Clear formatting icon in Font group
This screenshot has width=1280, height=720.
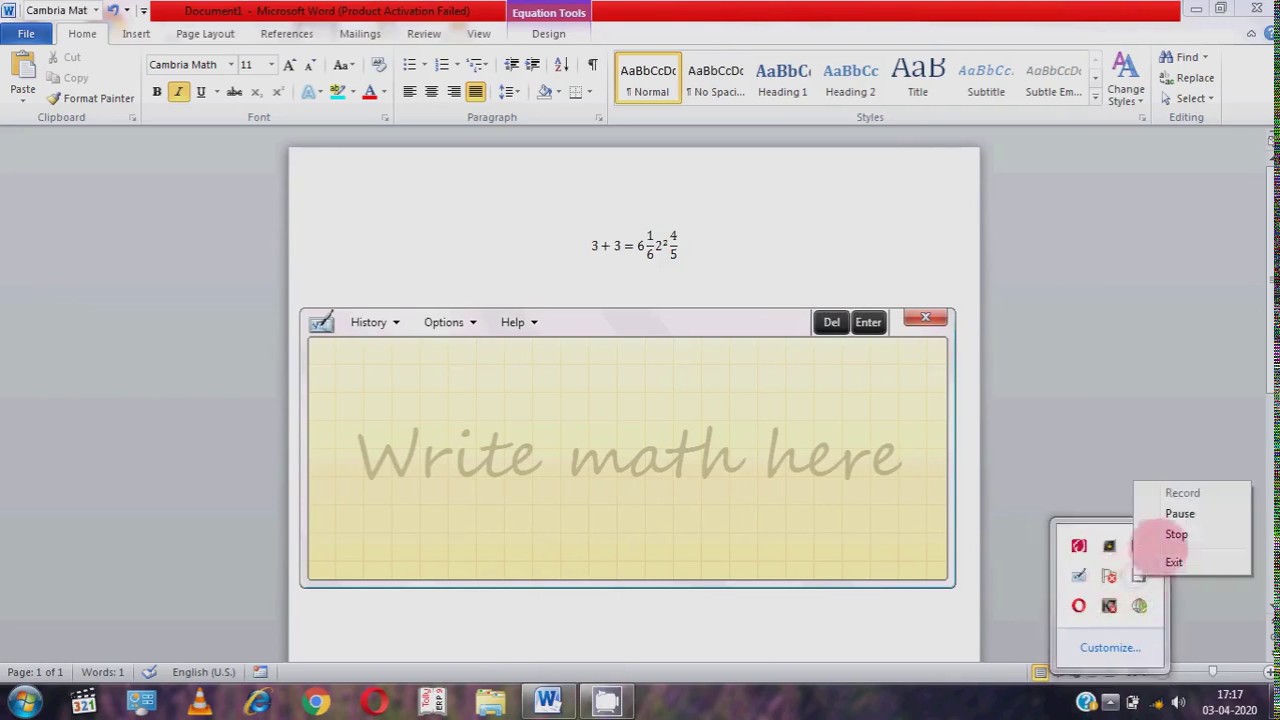(378, 65)
